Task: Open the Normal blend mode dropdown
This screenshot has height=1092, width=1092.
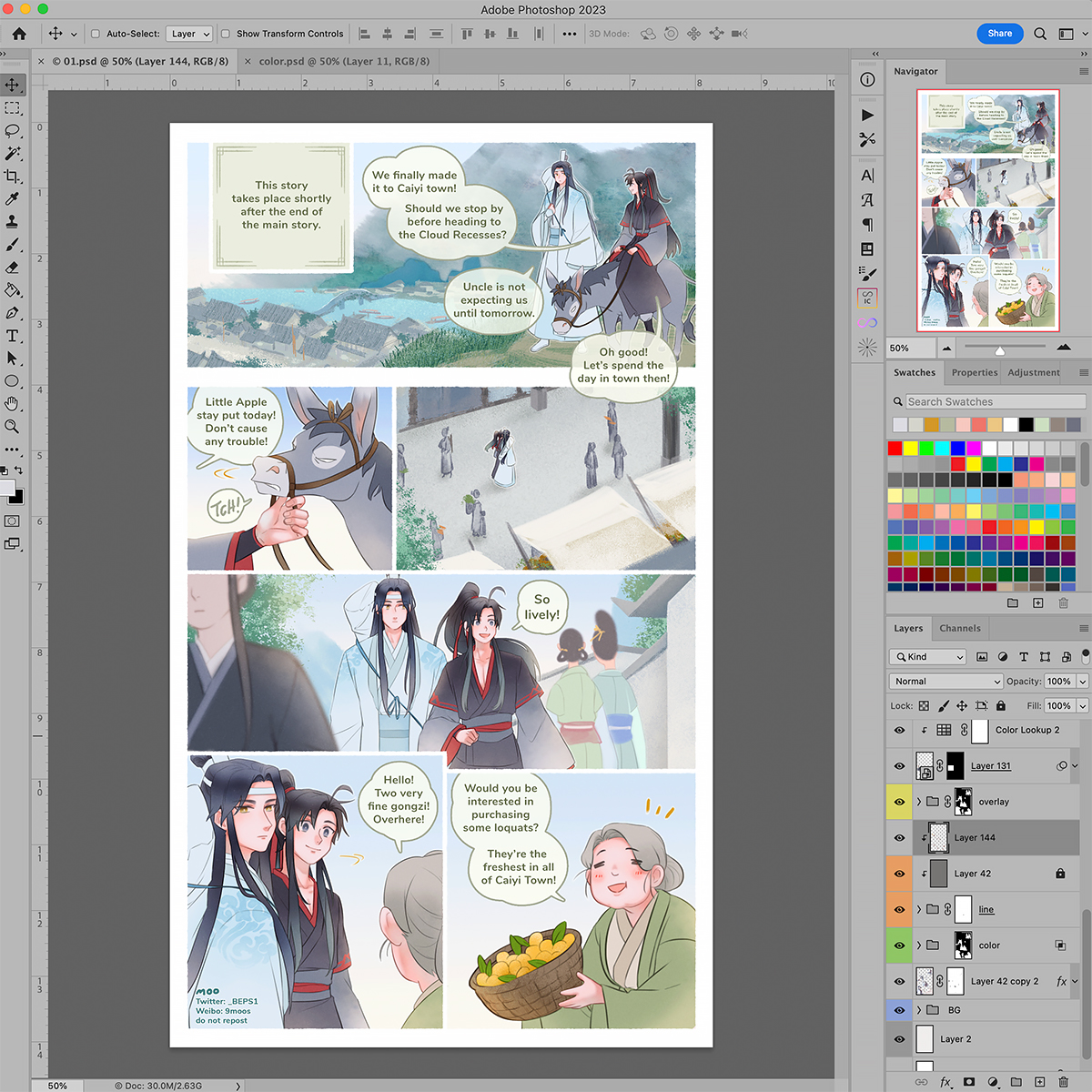Action: (945, 681)
